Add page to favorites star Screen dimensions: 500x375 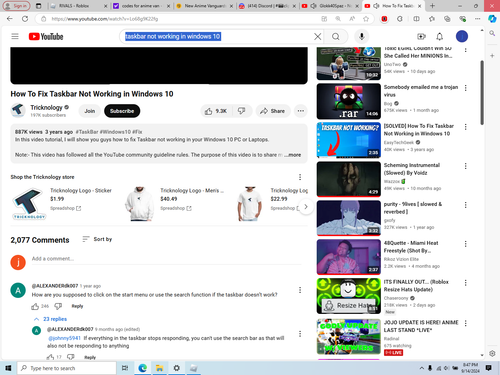point(366,19)
